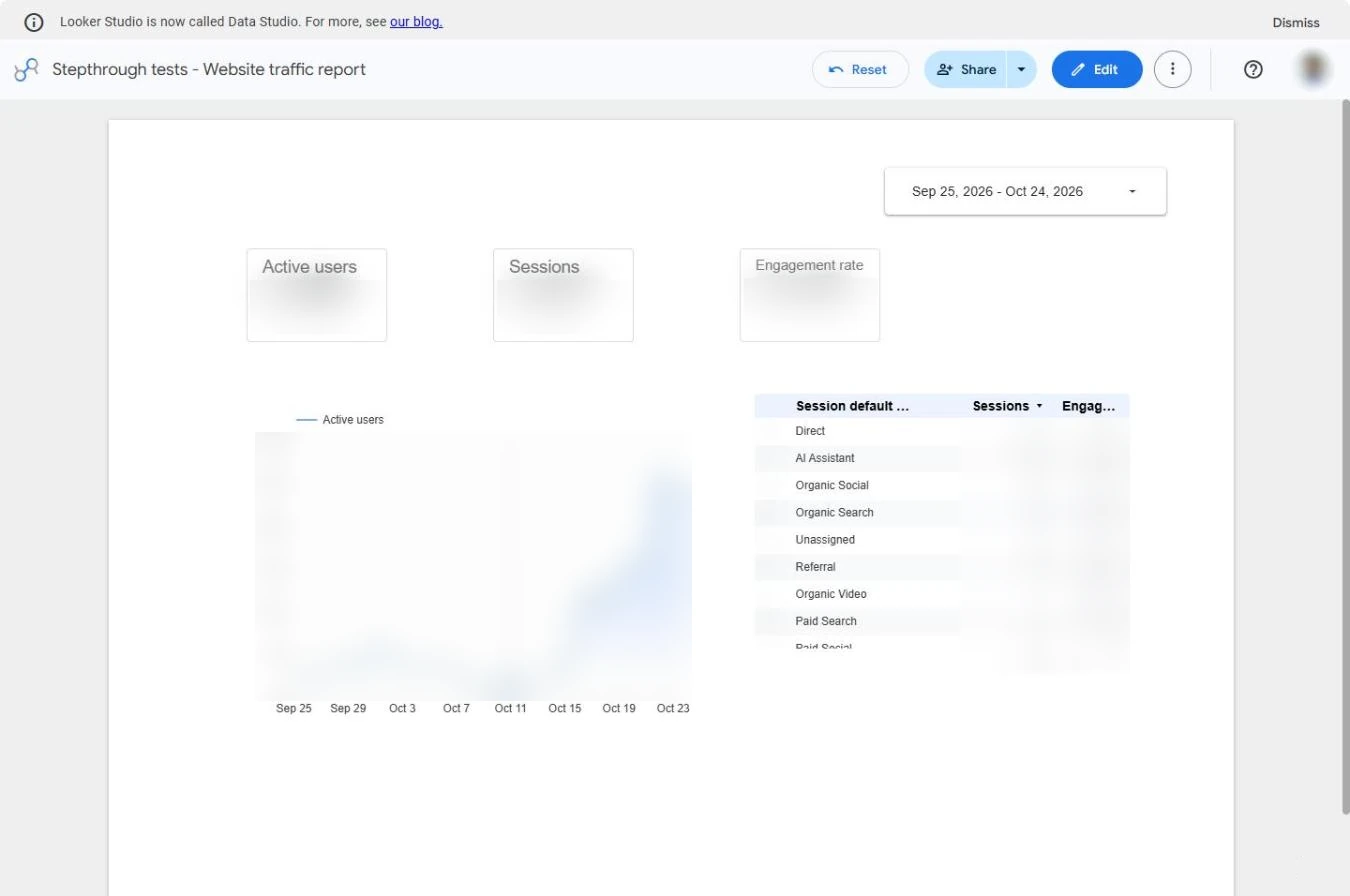The image size is (1350, 896).
Task: Select the Active users scorecard
Action: pos(316,295)
